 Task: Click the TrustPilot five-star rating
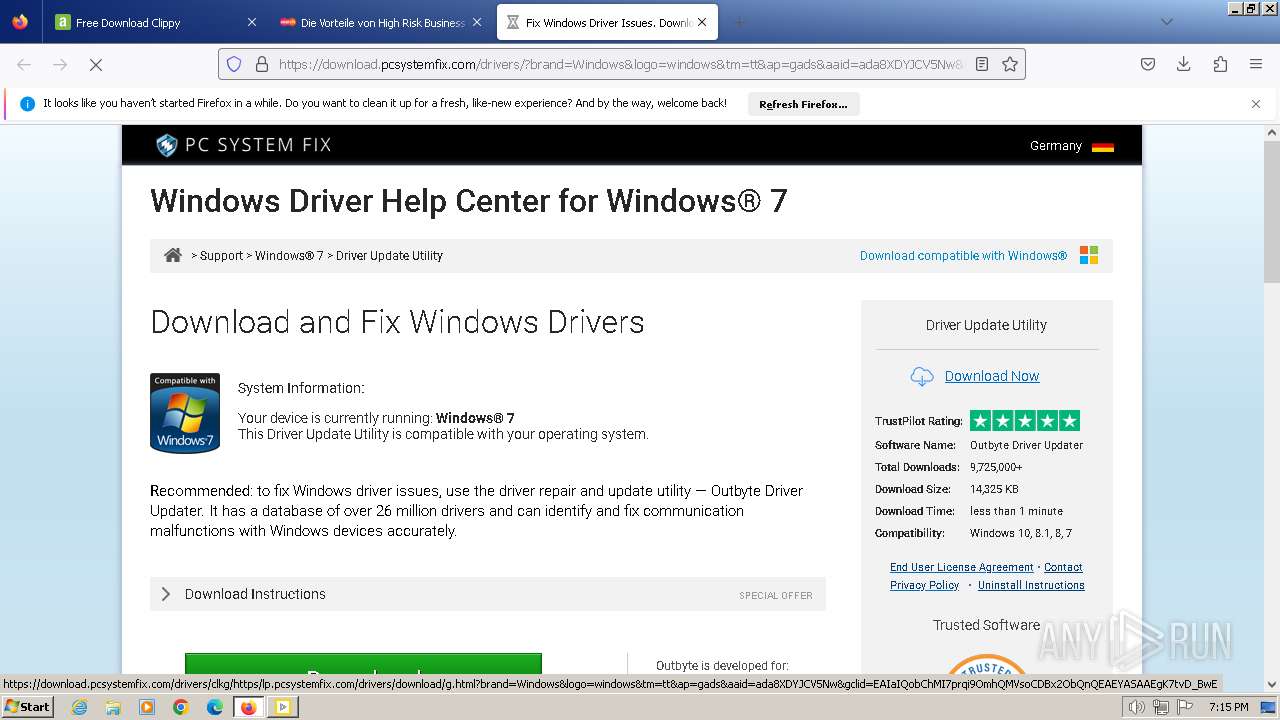click(x=1025, y=421)
